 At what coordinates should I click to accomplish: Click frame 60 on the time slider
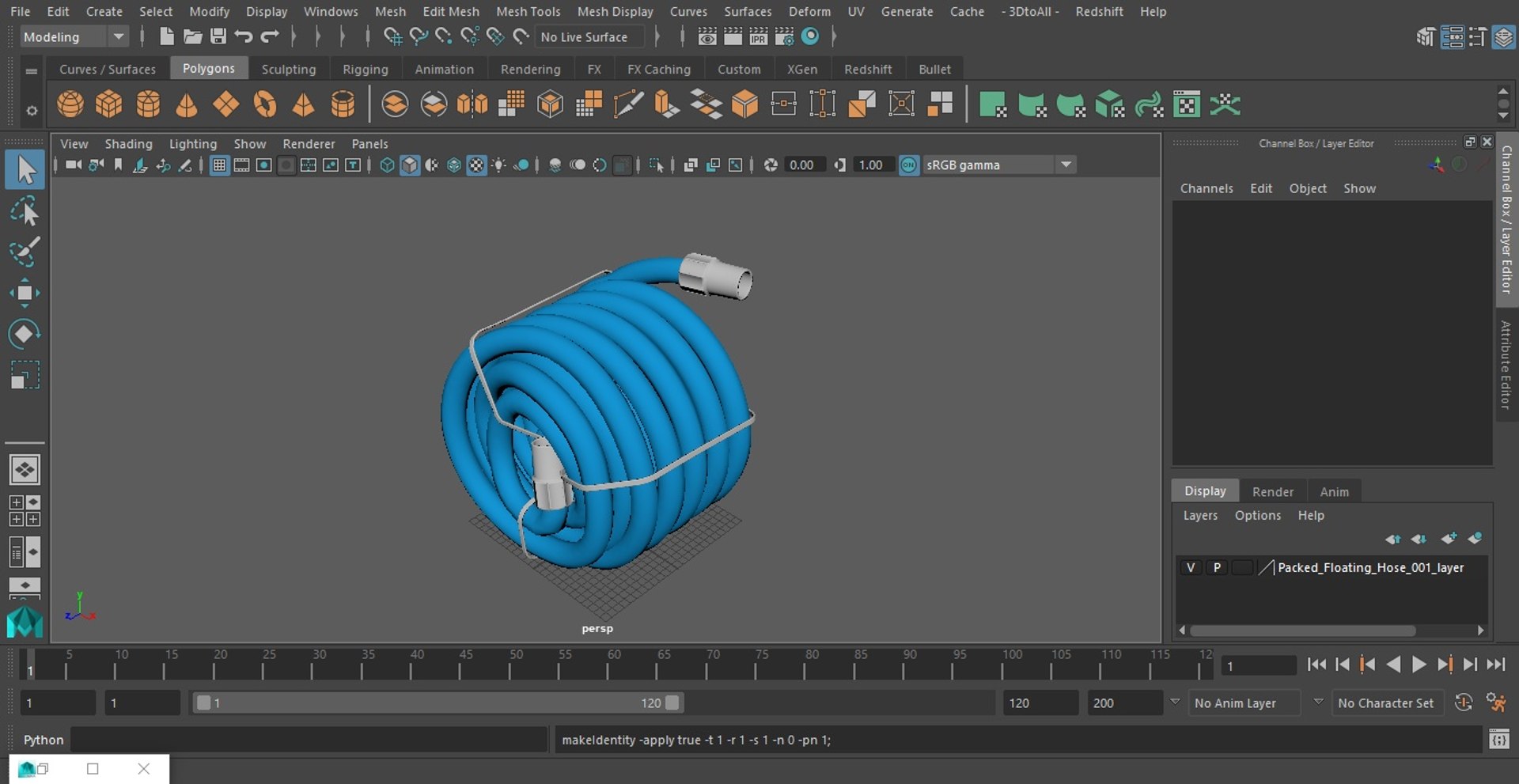[x=608, y=666]
